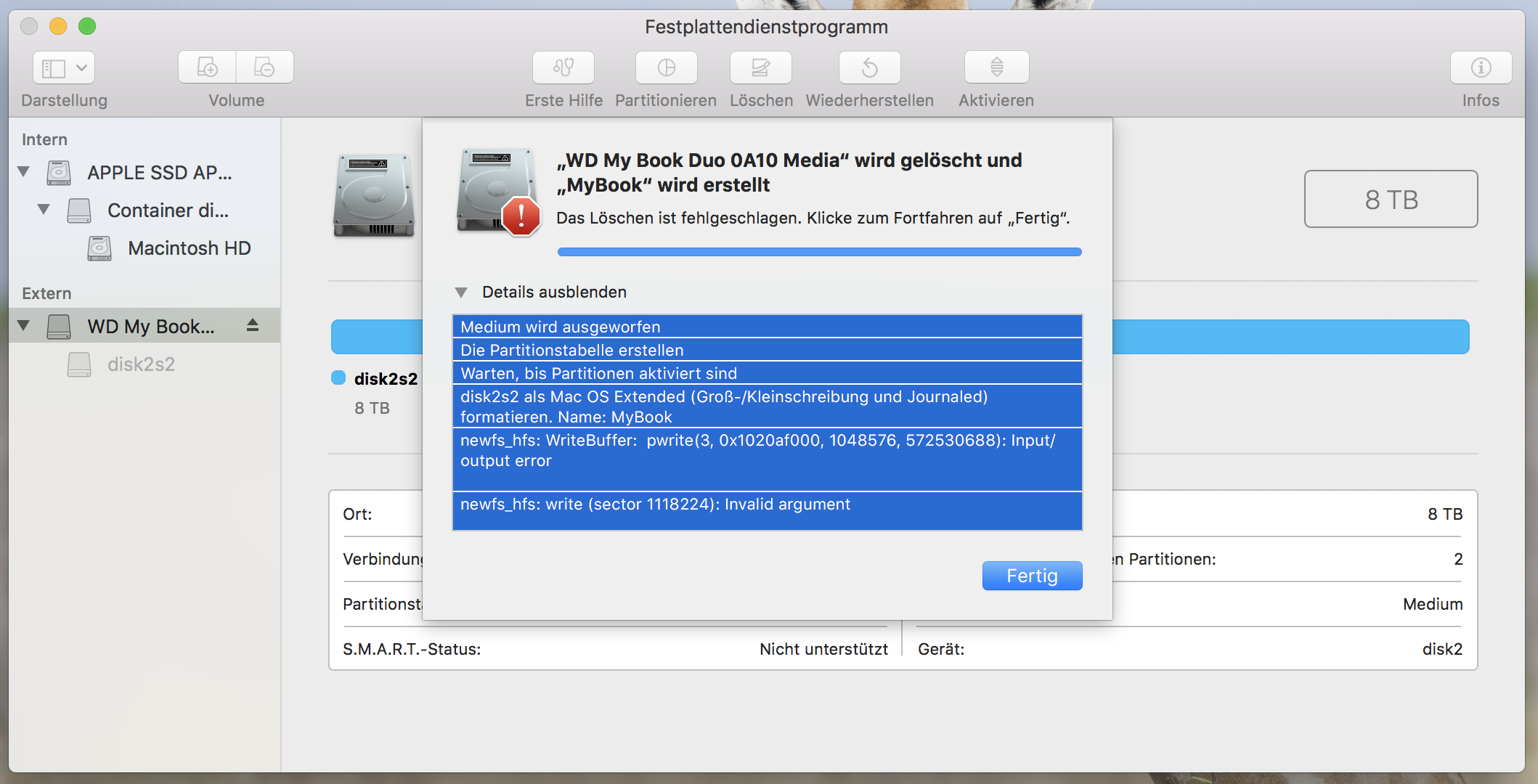
Task: Collapse the WD My Book tree arrow
Action: point(24,326)
